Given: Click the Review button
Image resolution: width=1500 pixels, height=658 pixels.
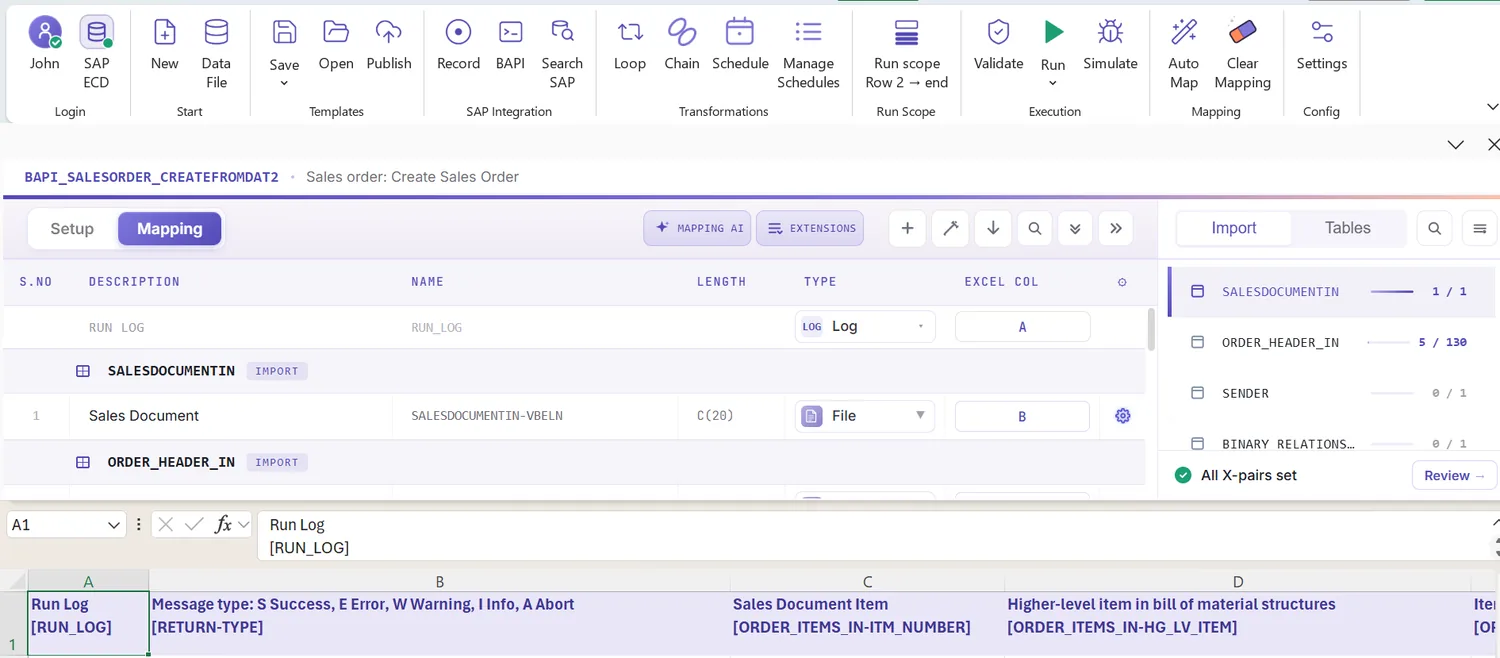Looking at the screenshot, I should coord(1454,475).
